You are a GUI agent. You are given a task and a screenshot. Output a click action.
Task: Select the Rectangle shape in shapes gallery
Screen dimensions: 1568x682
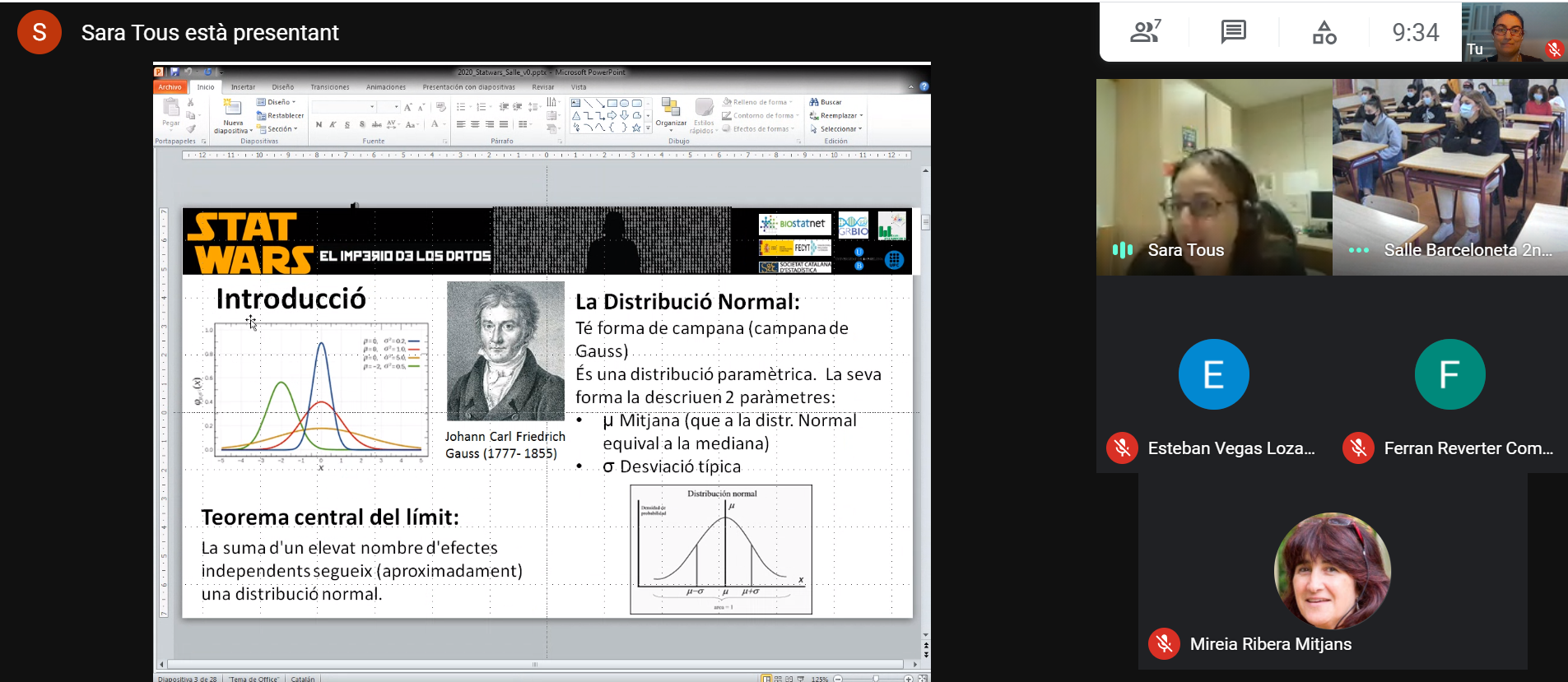(612, 103)
